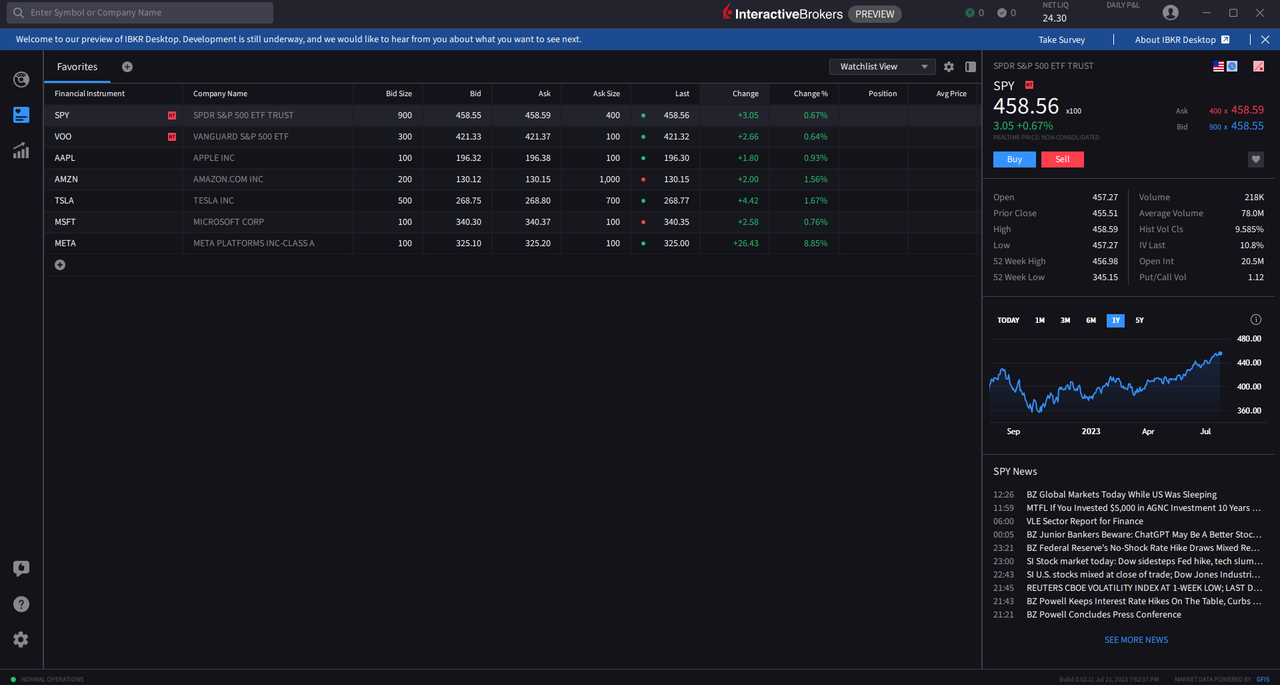The width and height of the screenshot is (1280, 685).
Task: Open the watchlist sidebar icon
Action: 21,115
